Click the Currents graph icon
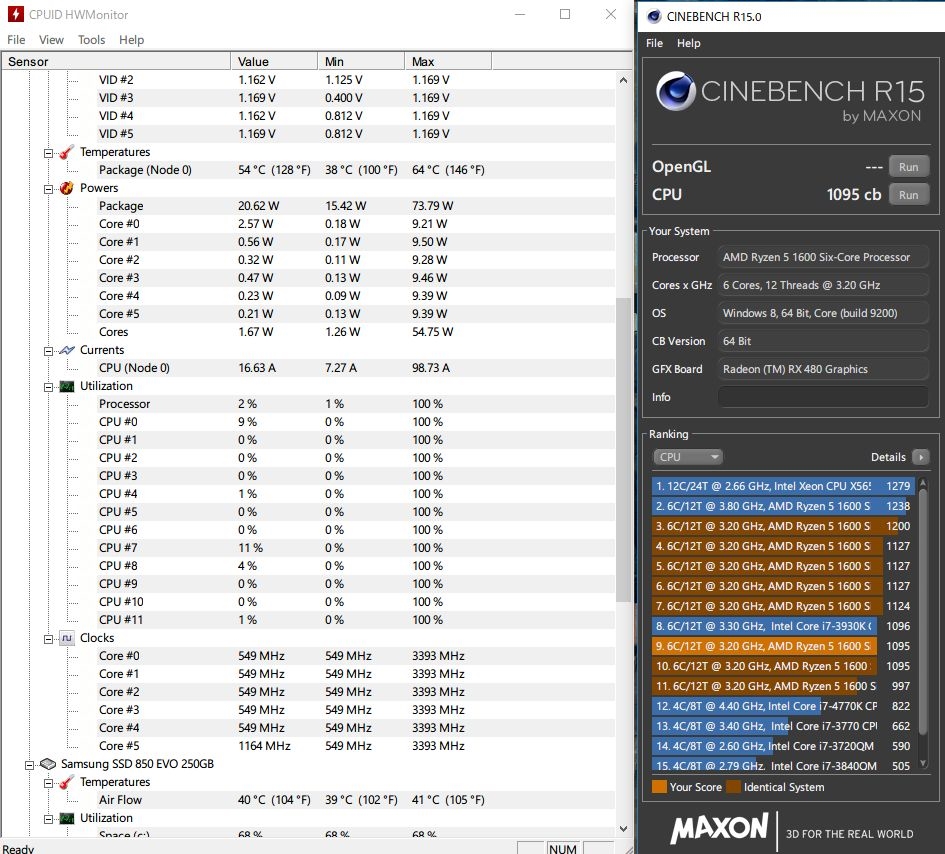The image size is (945, 854). coord(67,350)
